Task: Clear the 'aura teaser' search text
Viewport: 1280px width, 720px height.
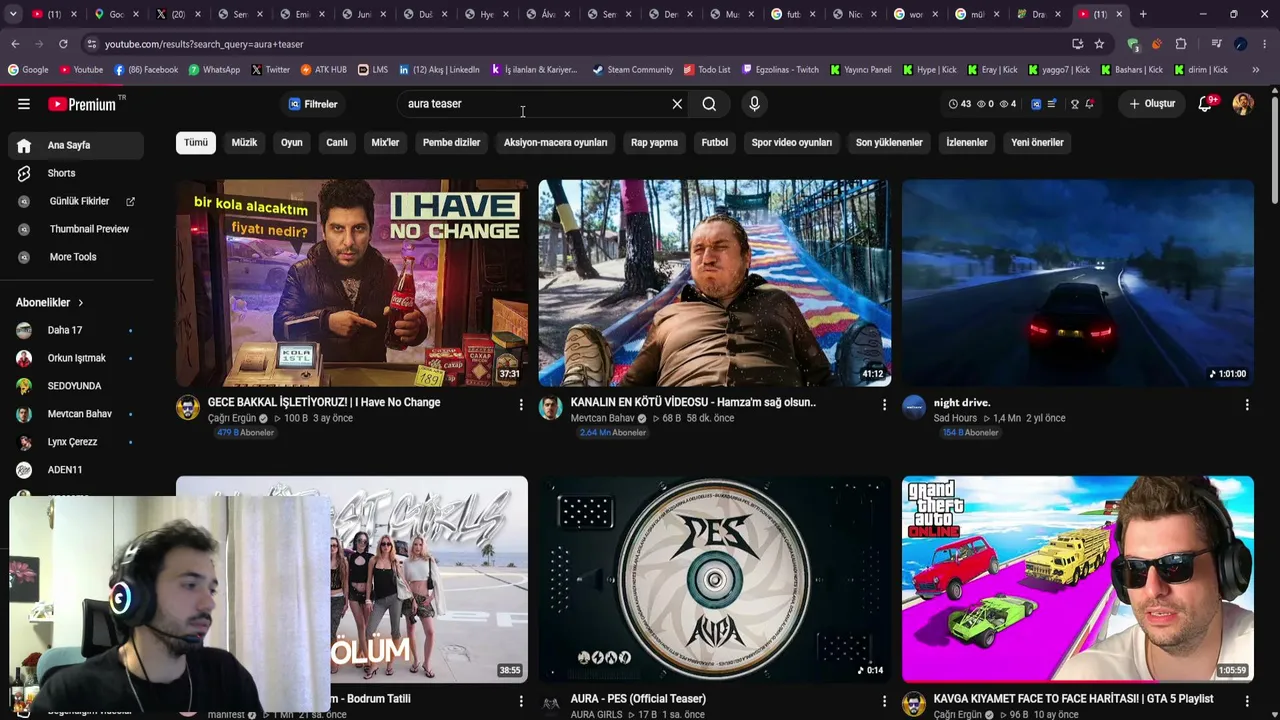Action: pos(677,104)
